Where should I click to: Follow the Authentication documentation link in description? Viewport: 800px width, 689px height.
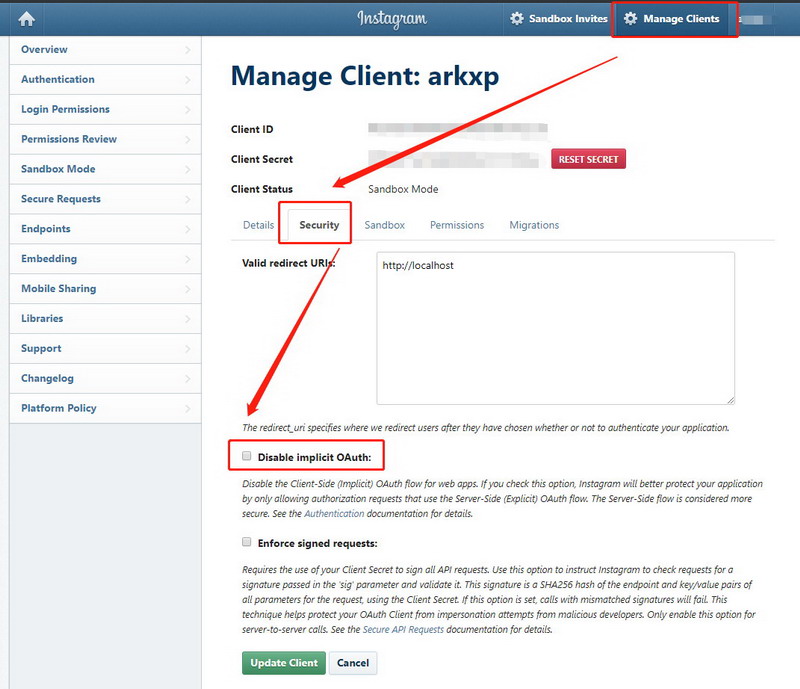pyautogui.click(x=334, y=513)
